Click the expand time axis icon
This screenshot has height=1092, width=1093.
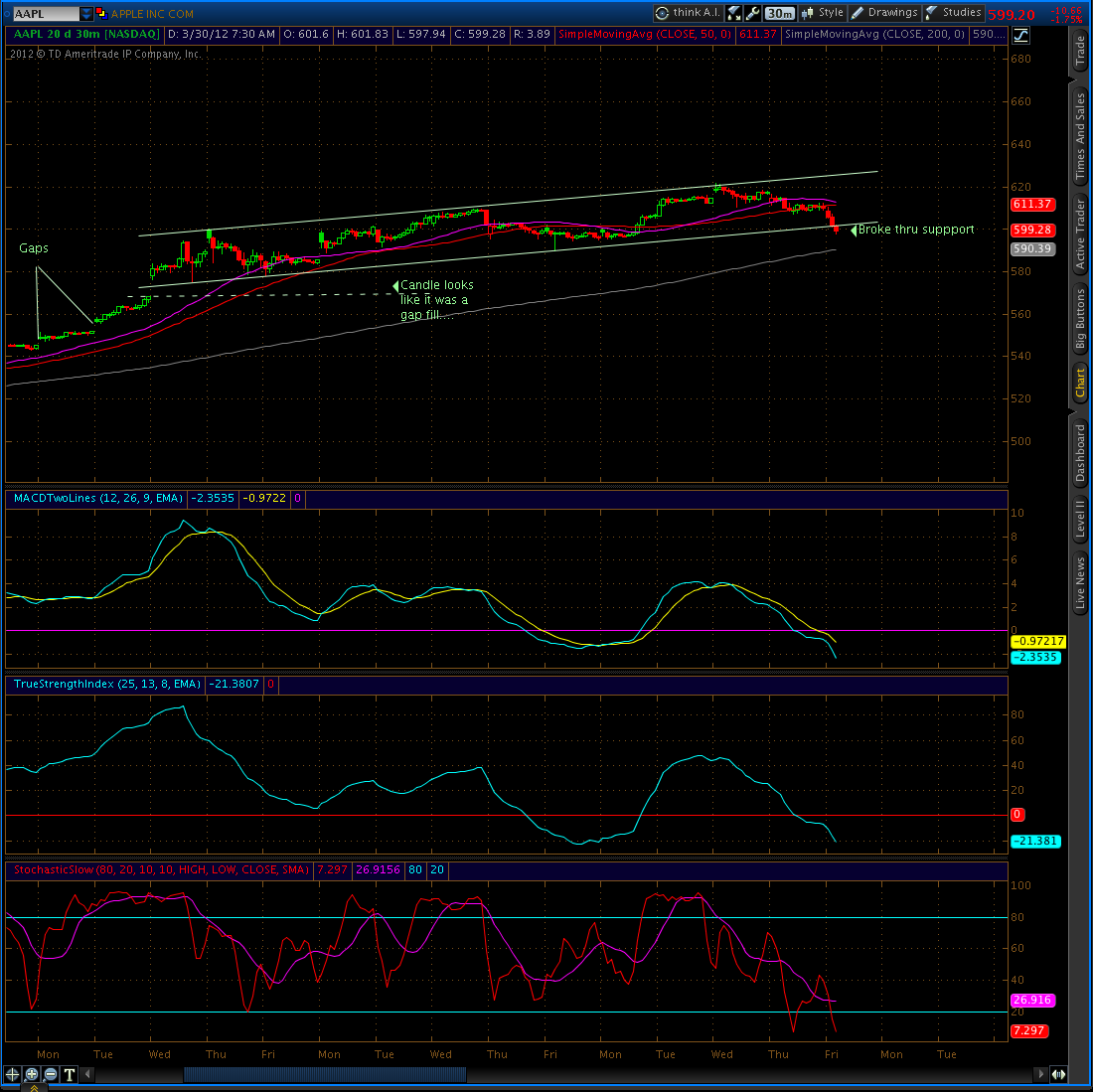point(1058,1074)
